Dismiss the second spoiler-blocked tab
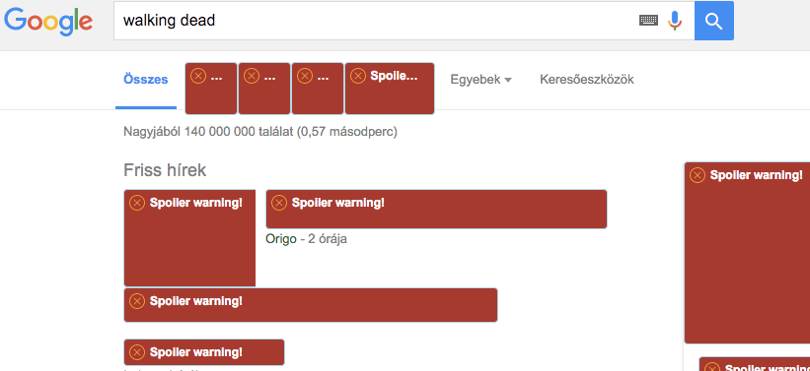The width and height of the screenshot is (810, 371). [251, 76]
